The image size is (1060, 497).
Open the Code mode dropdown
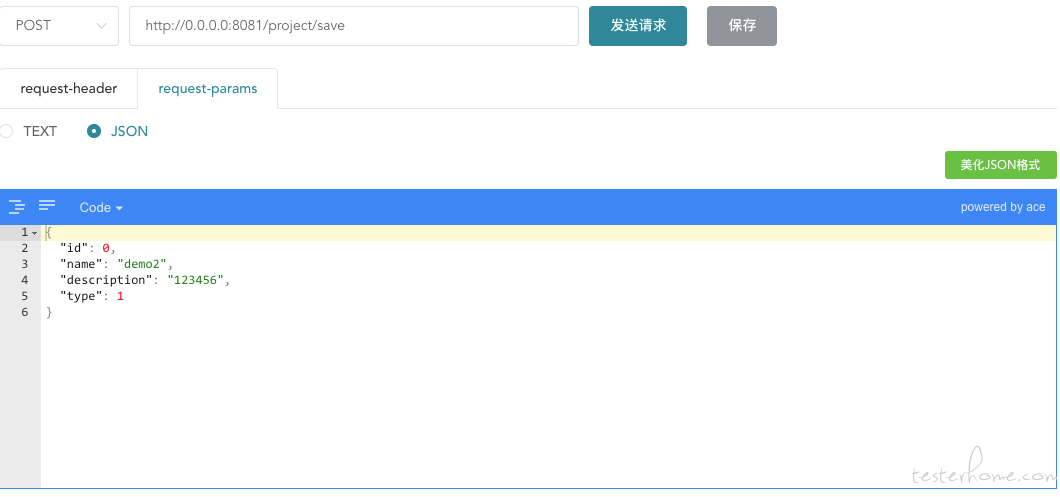point(101,208)
